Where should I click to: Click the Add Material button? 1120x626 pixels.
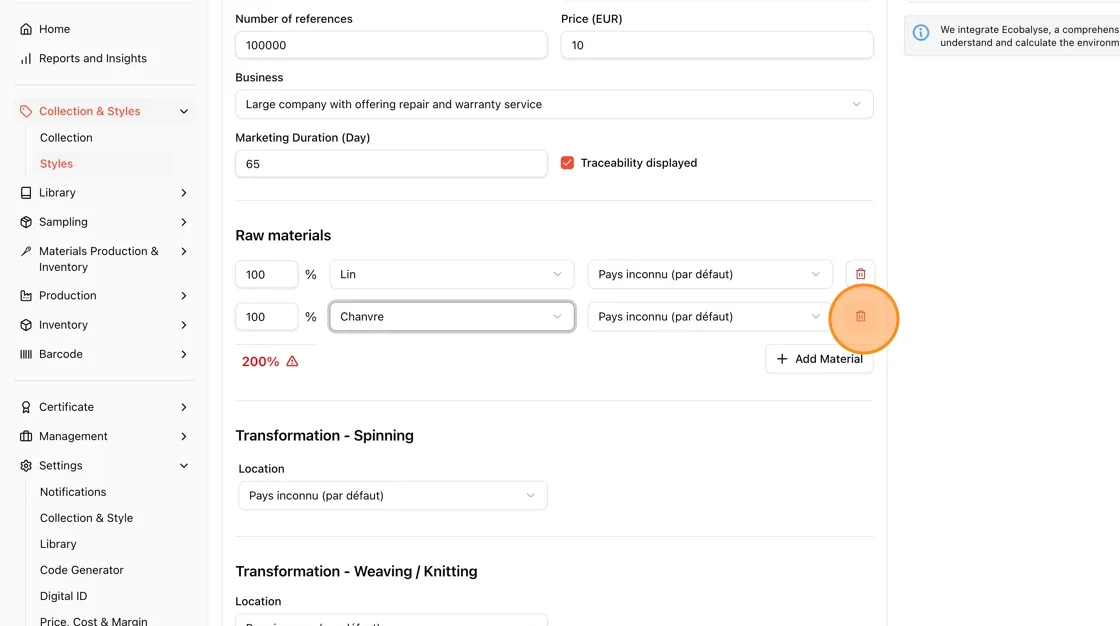point(819,359)
